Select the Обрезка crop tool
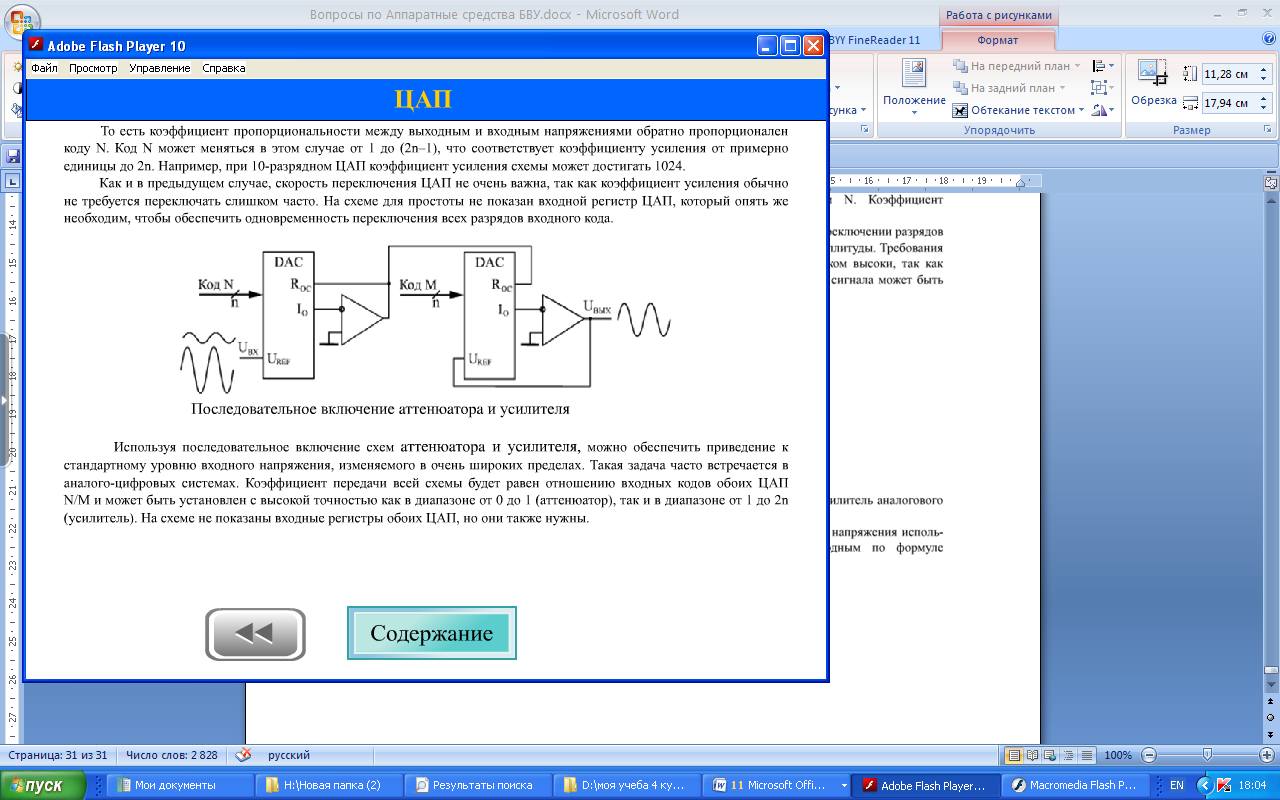Viewport: 1280px width, 800px height. click(x=1153, y=82)
